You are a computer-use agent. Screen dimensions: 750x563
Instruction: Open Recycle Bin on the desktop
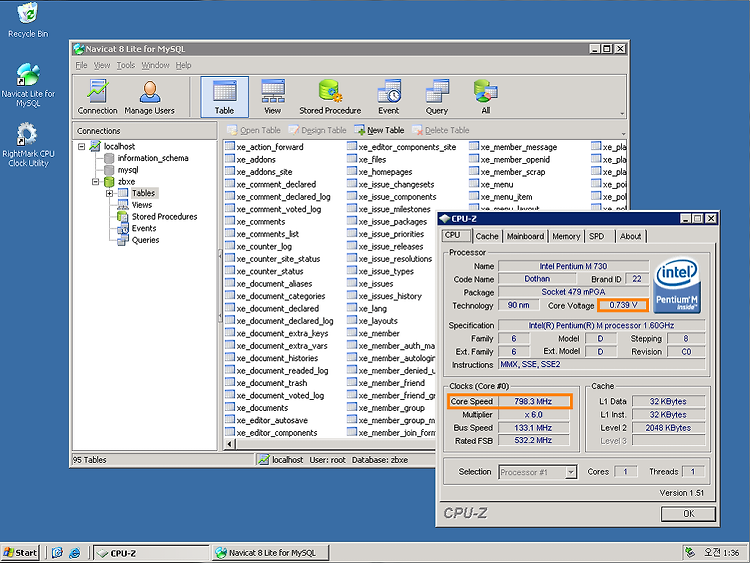click(28, 20)
